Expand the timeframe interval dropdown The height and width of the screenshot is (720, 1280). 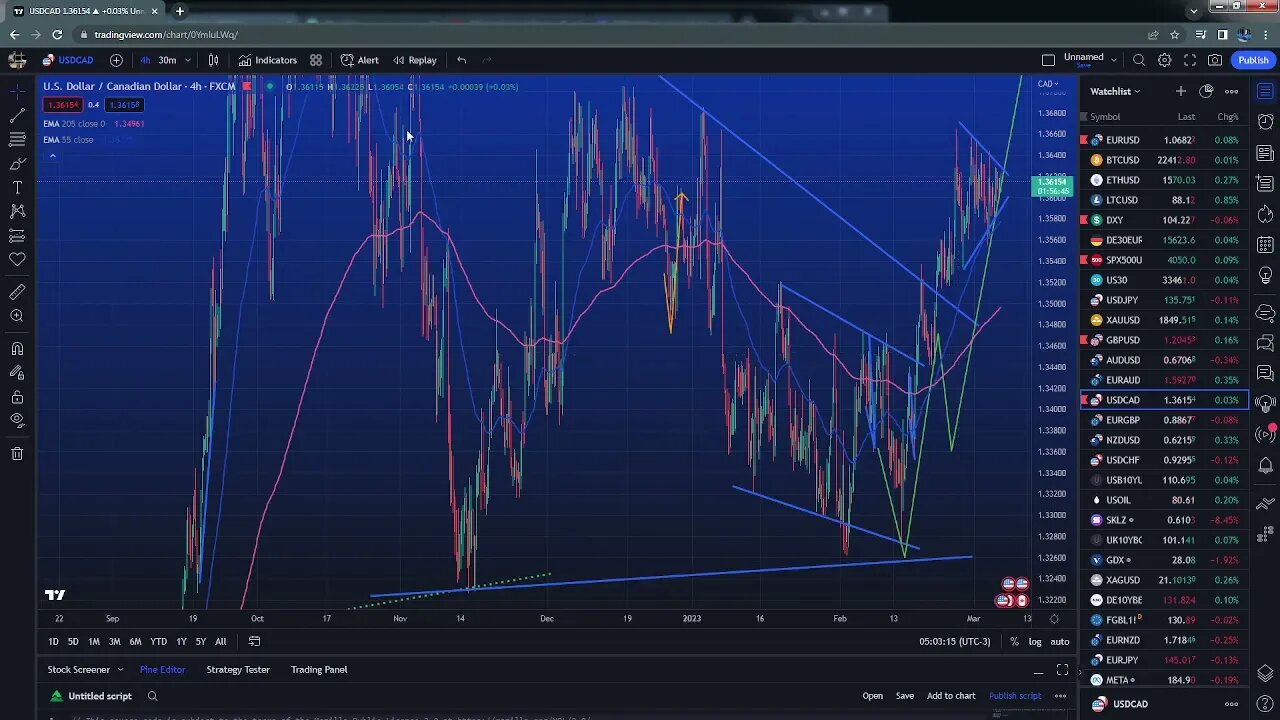pos(187,60)
